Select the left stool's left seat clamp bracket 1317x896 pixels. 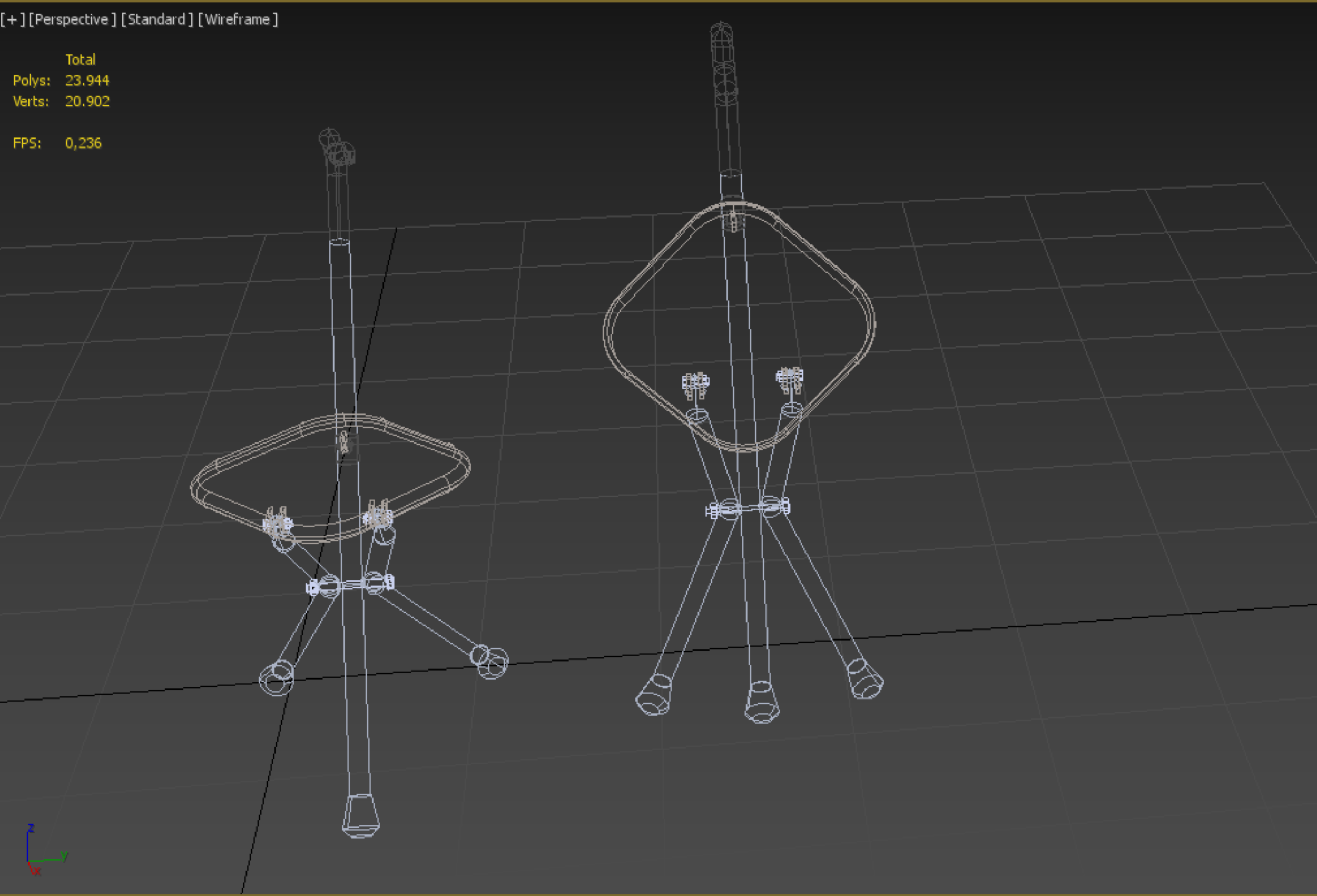(277, 521)
